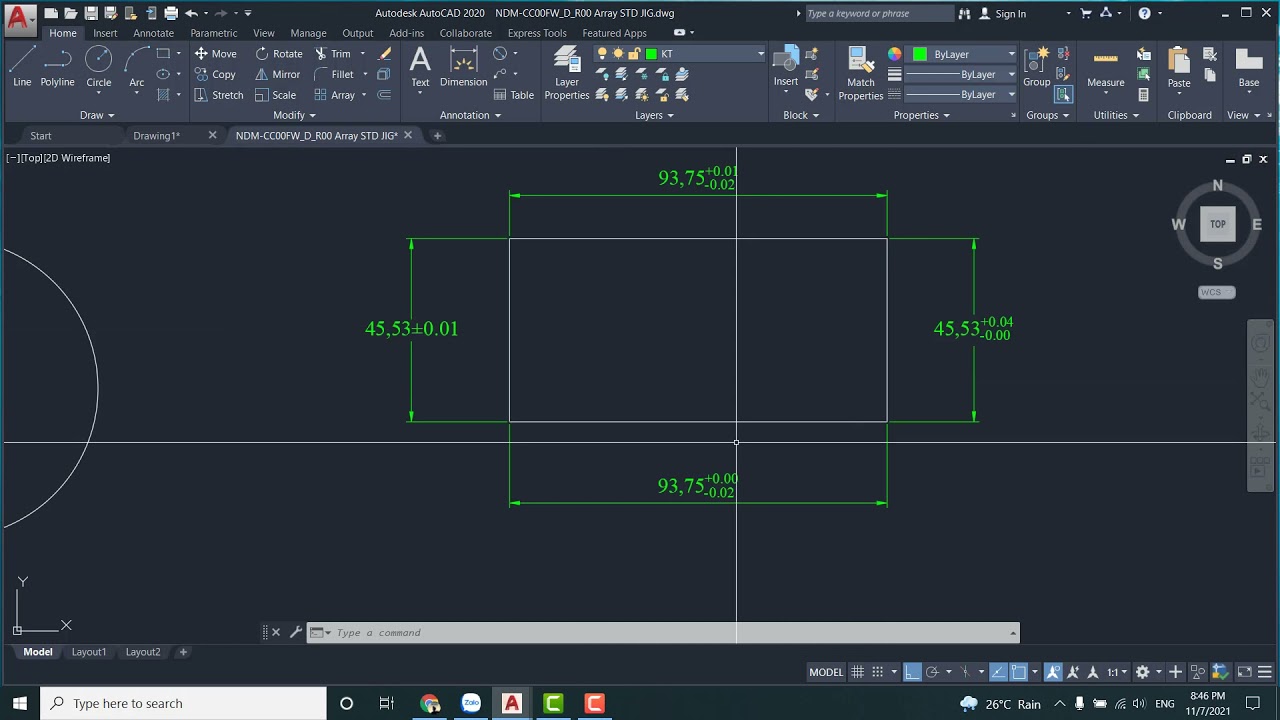Click the Undo arrow in quick access toolbar

(191, 13)
